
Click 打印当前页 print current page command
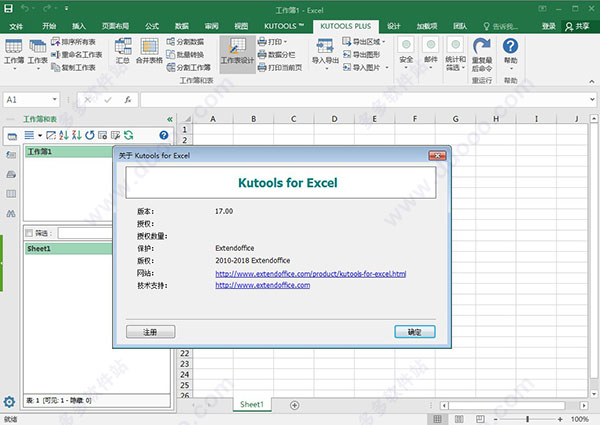point(280,67)
